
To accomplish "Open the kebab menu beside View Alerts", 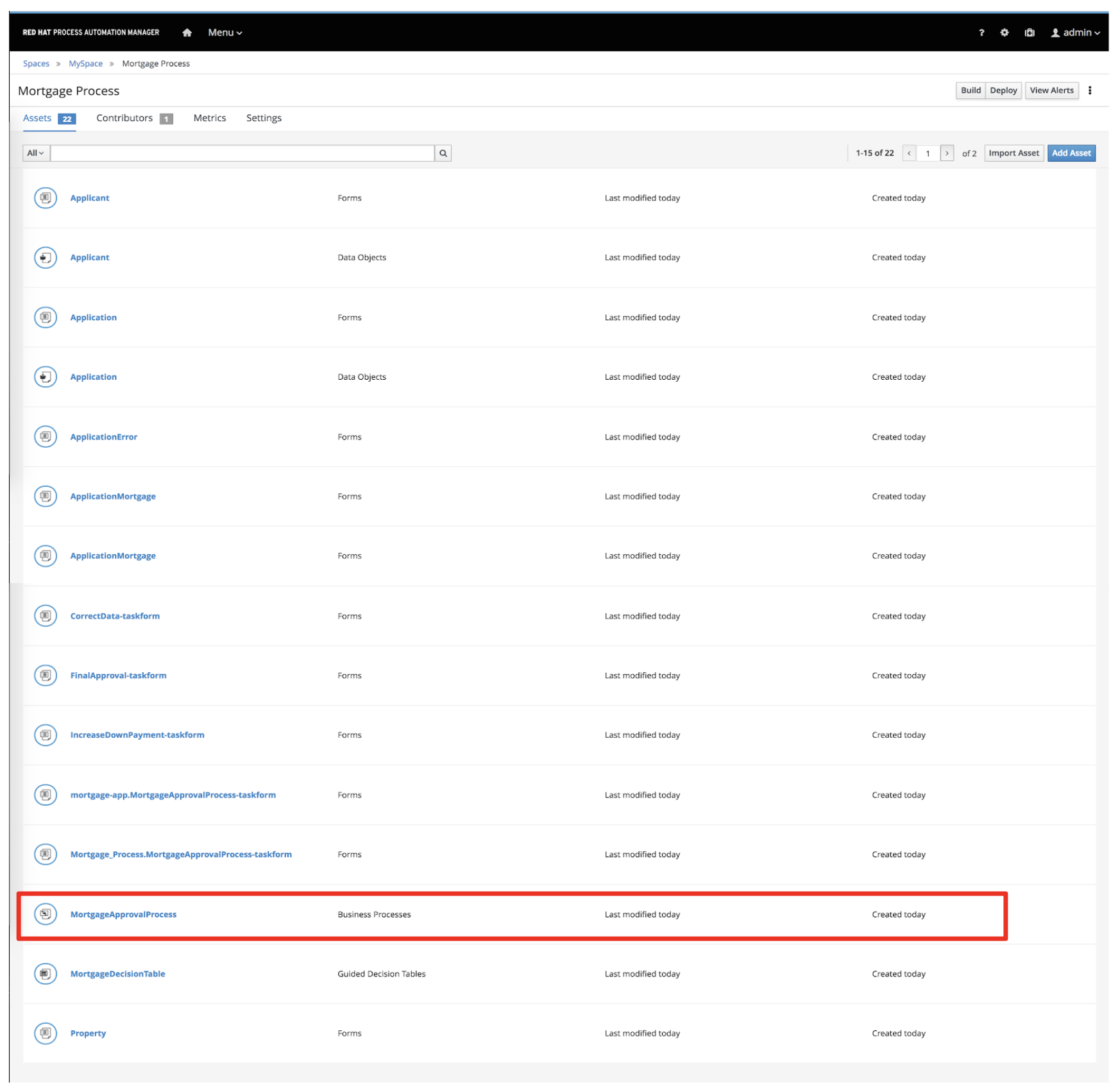I will [x=1090, y=90].
